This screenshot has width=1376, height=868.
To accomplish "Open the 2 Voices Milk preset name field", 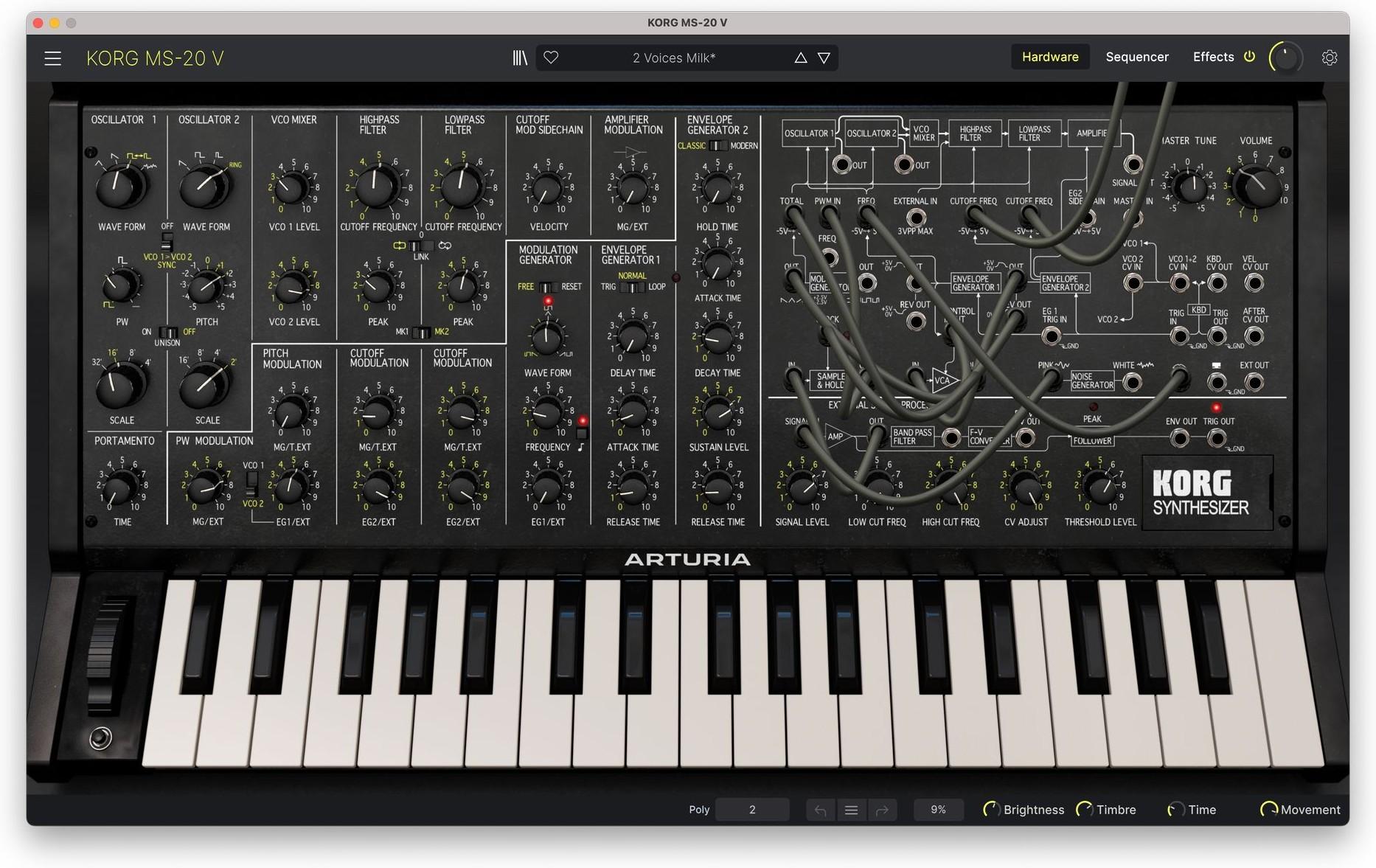I will pyautogui.click(x=673, y=58).
